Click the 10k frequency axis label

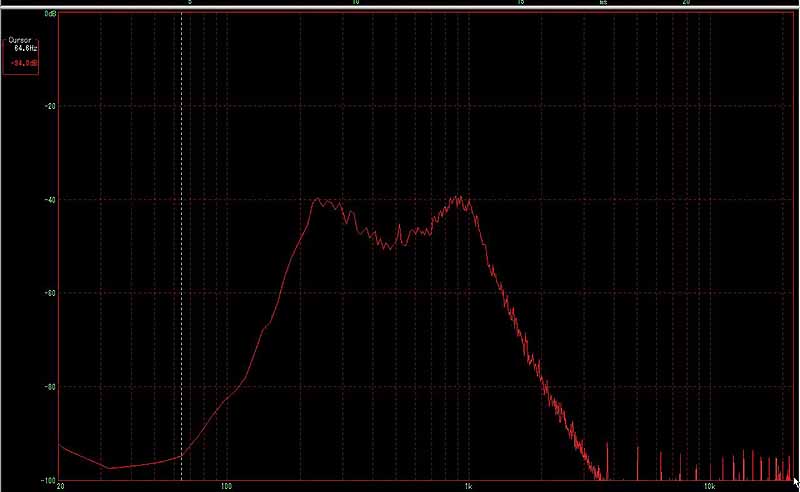coord(708,487)
